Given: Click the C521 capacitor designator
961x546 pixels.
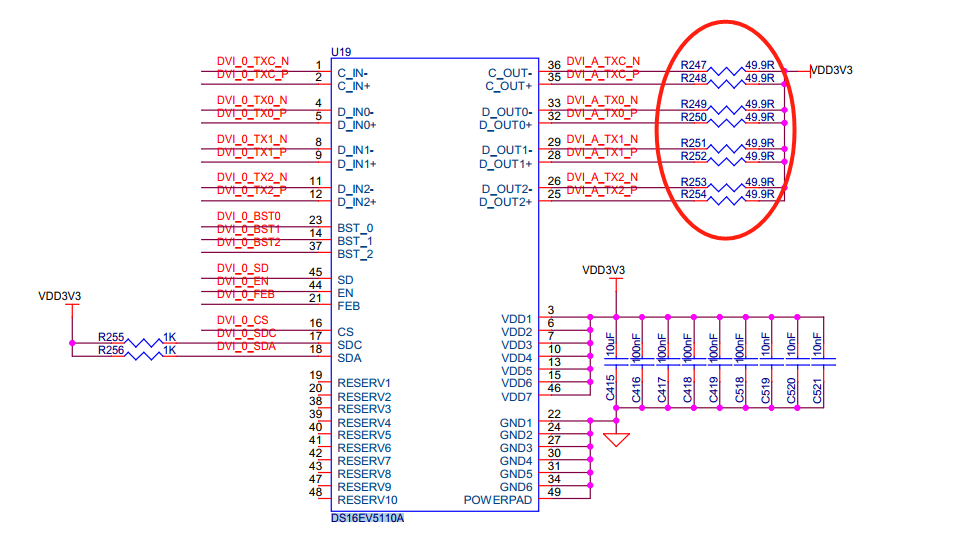Looking at the screenshot, I should coord(817,389).
